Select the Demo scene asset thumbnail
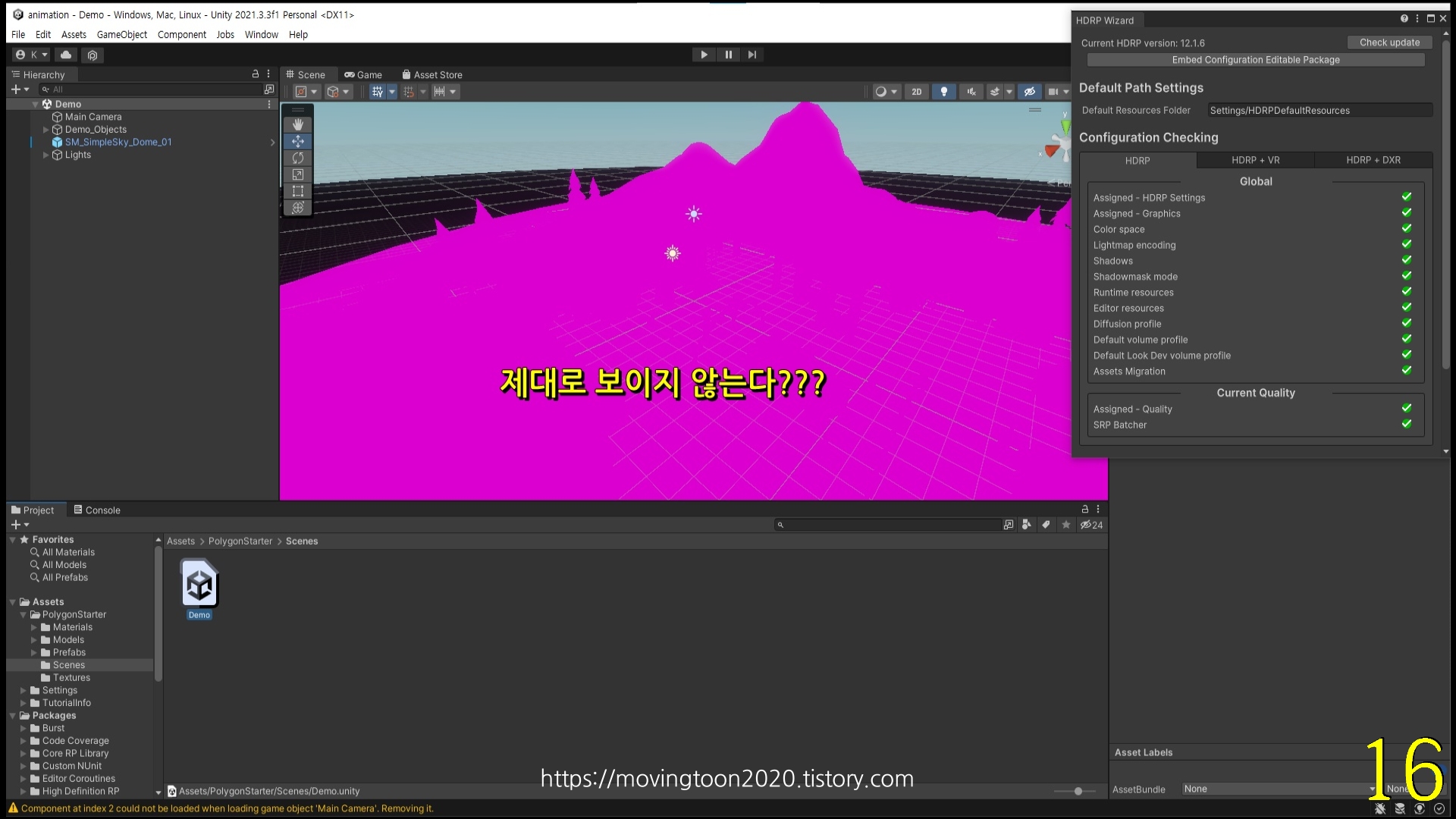The image size is (1456, 819). coord(199,584)
